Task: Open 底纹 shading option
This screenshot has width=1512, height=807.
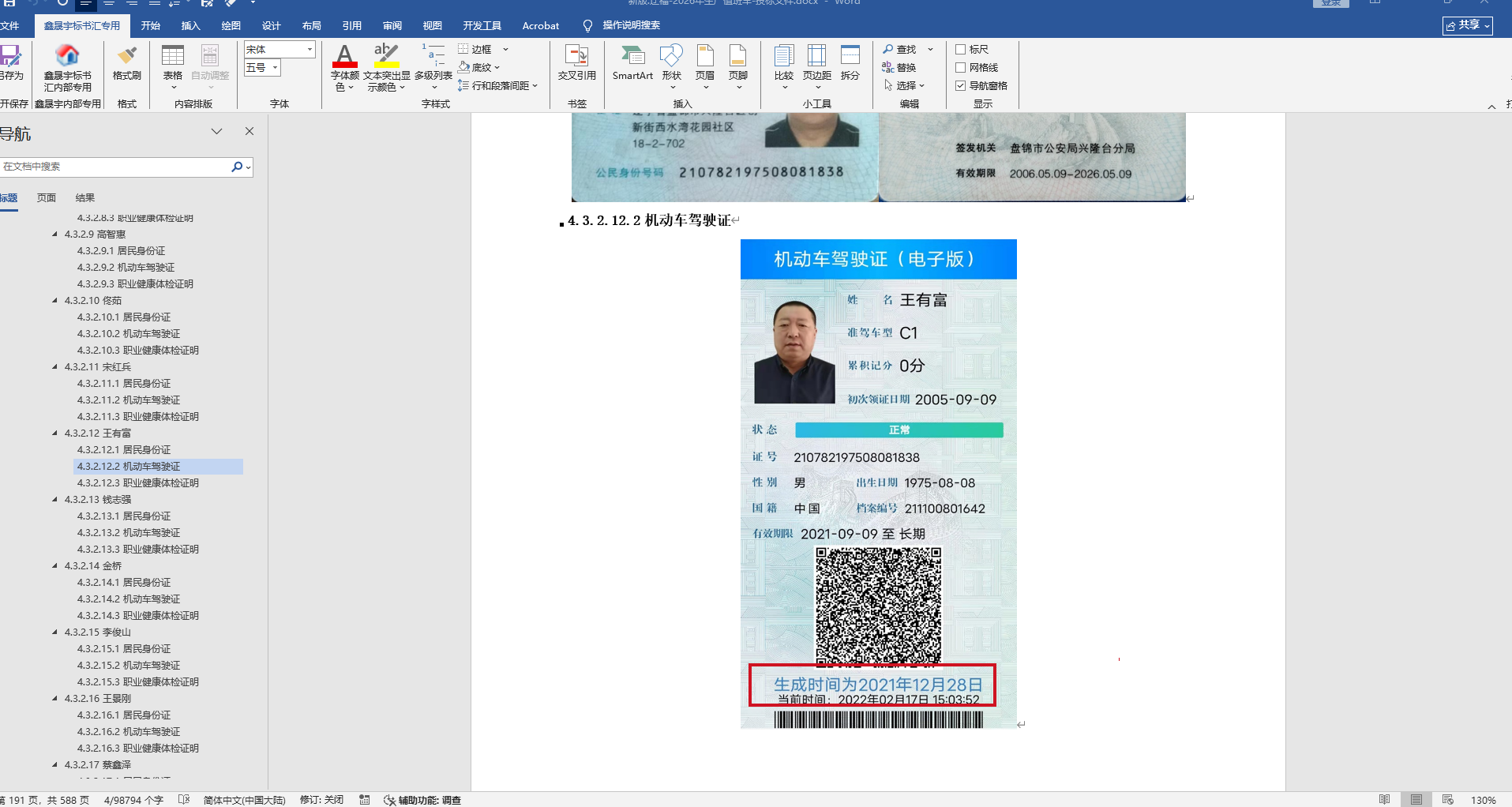Action: [479, 67]
